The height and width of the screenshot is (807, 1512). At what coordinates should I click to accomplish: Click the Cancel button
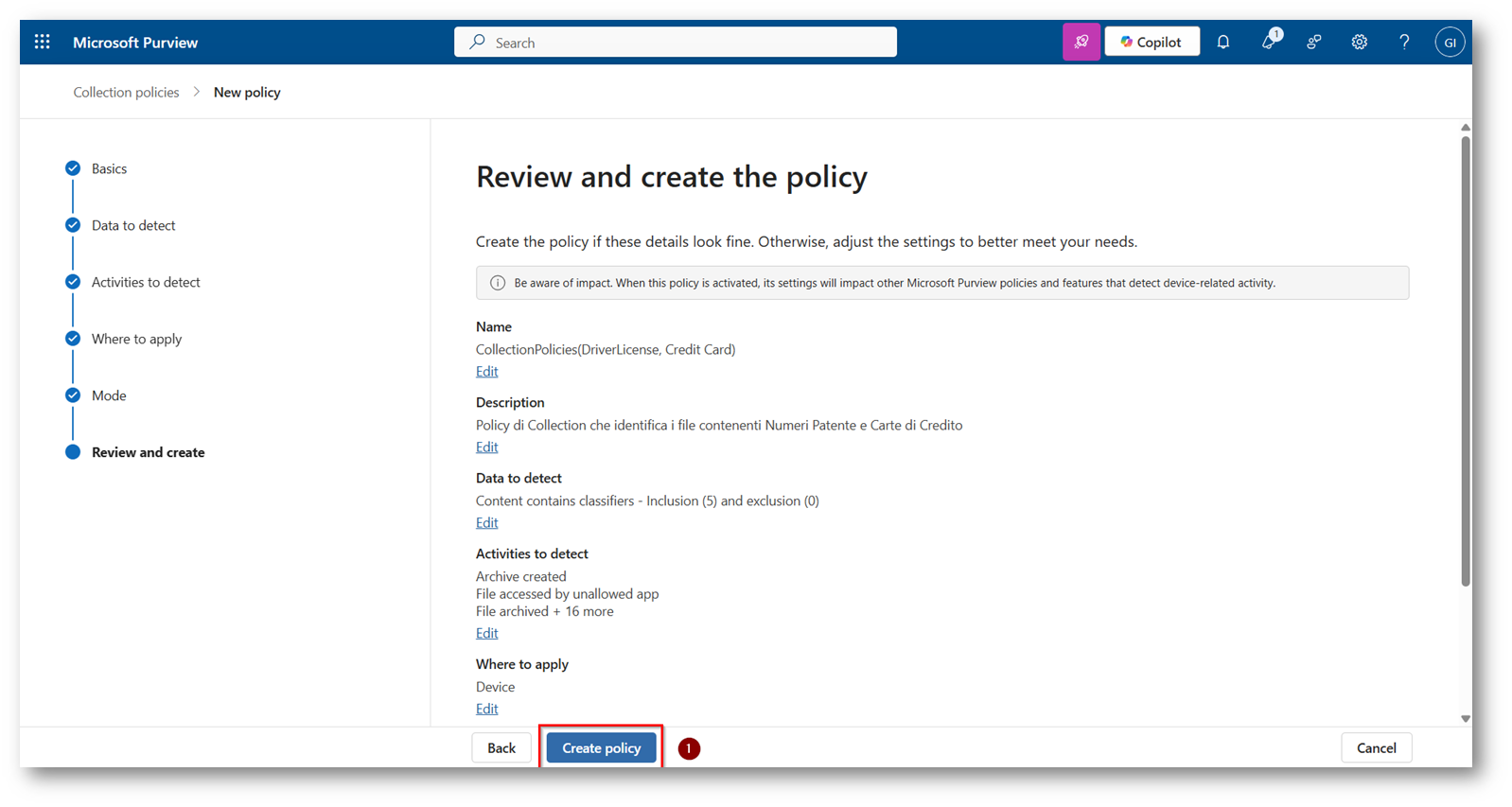click(1376, 747)
